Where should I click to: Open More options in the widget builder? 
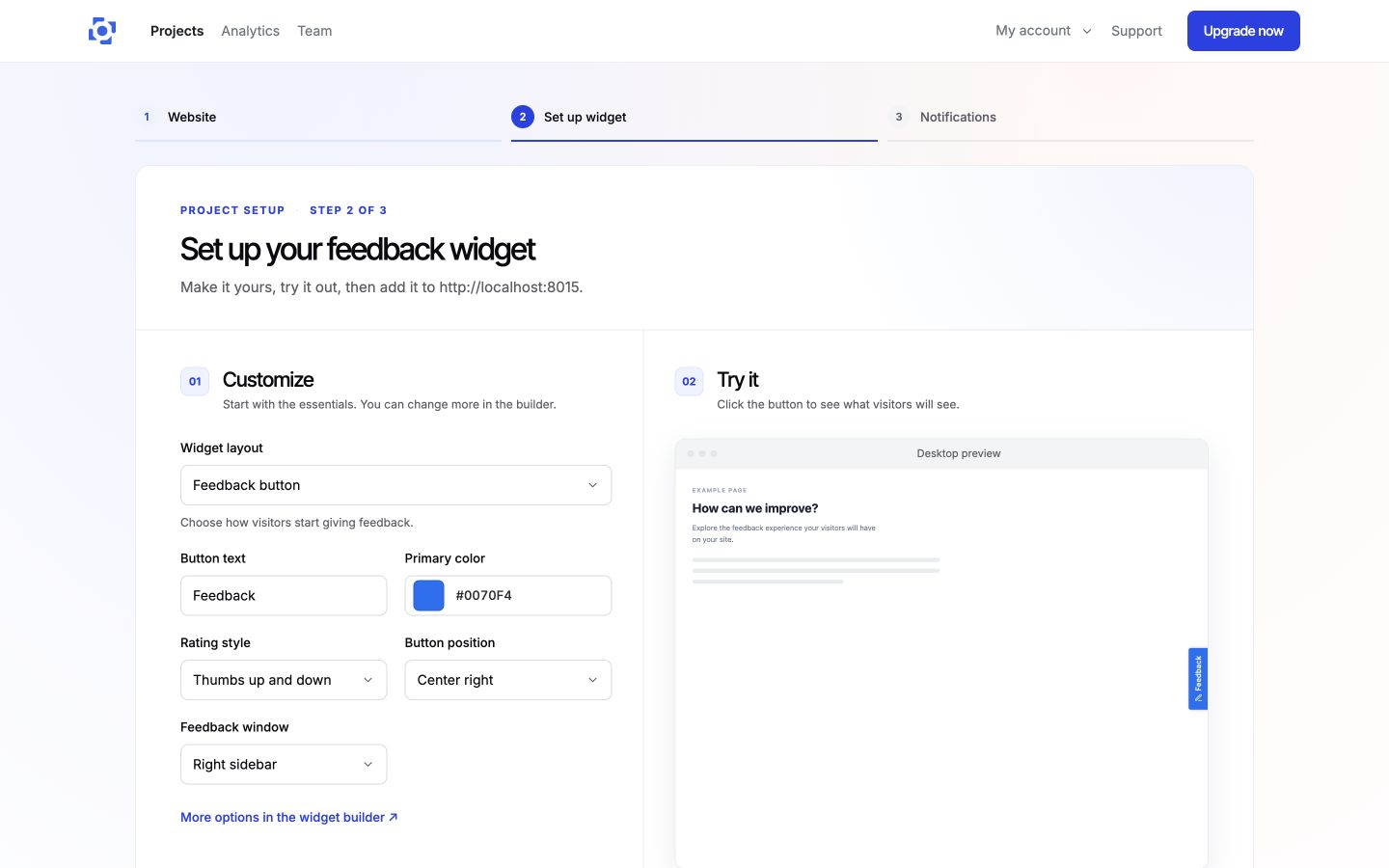point(289,817)
